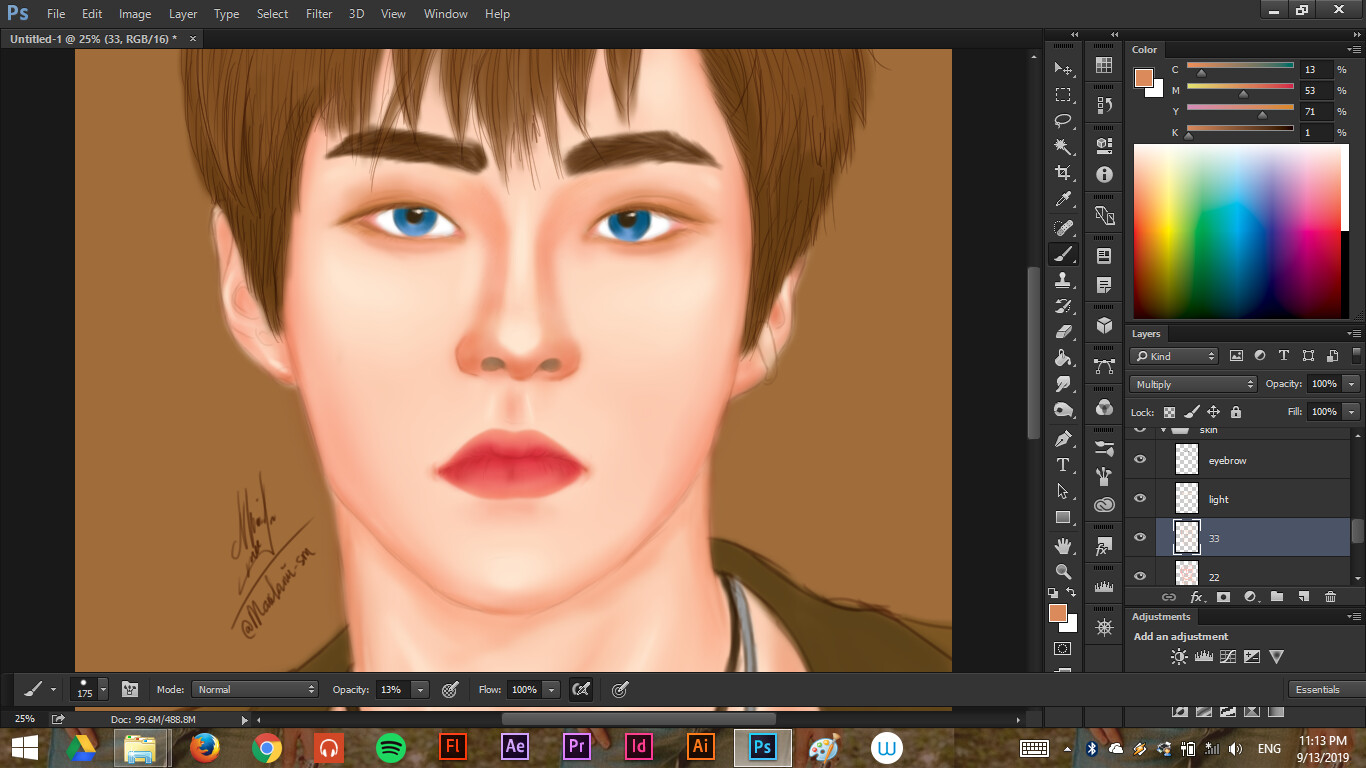Add a Levels adjustment
The image size is (1366, 768).
(x=1204, y=657)
